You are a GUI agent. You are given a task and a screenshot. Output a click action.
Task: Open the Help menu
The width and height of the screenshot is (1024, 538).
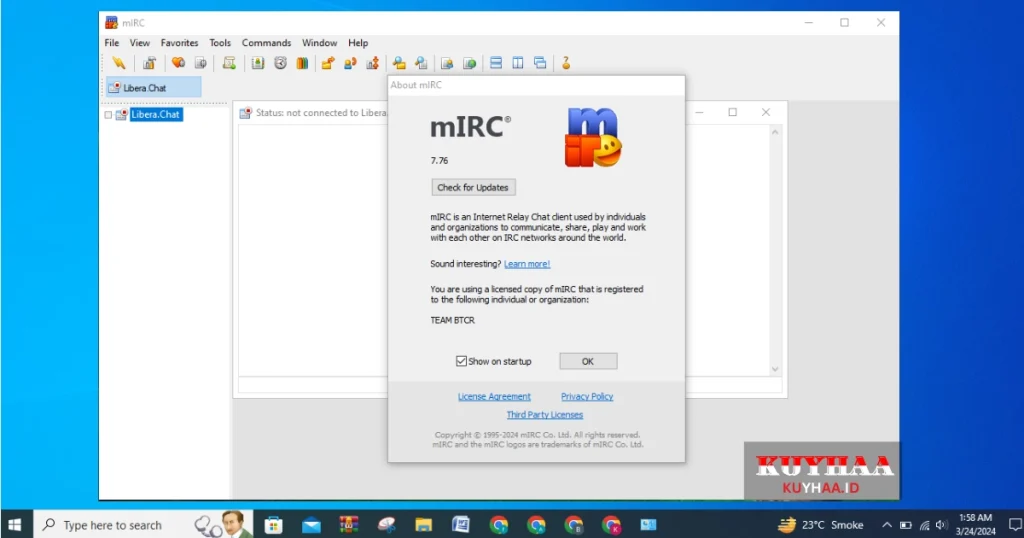click(358, 42)
